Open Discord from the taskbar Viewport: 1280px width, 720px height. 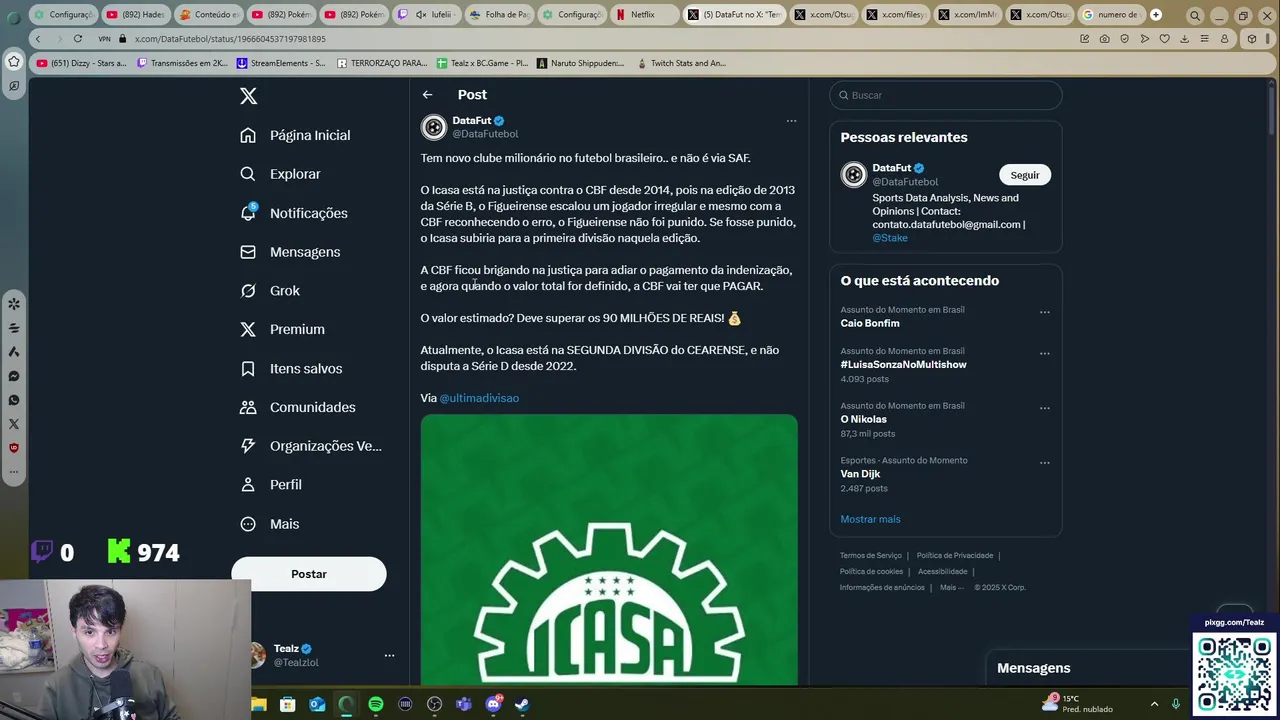pyautogui.click(x=493, y=704)
